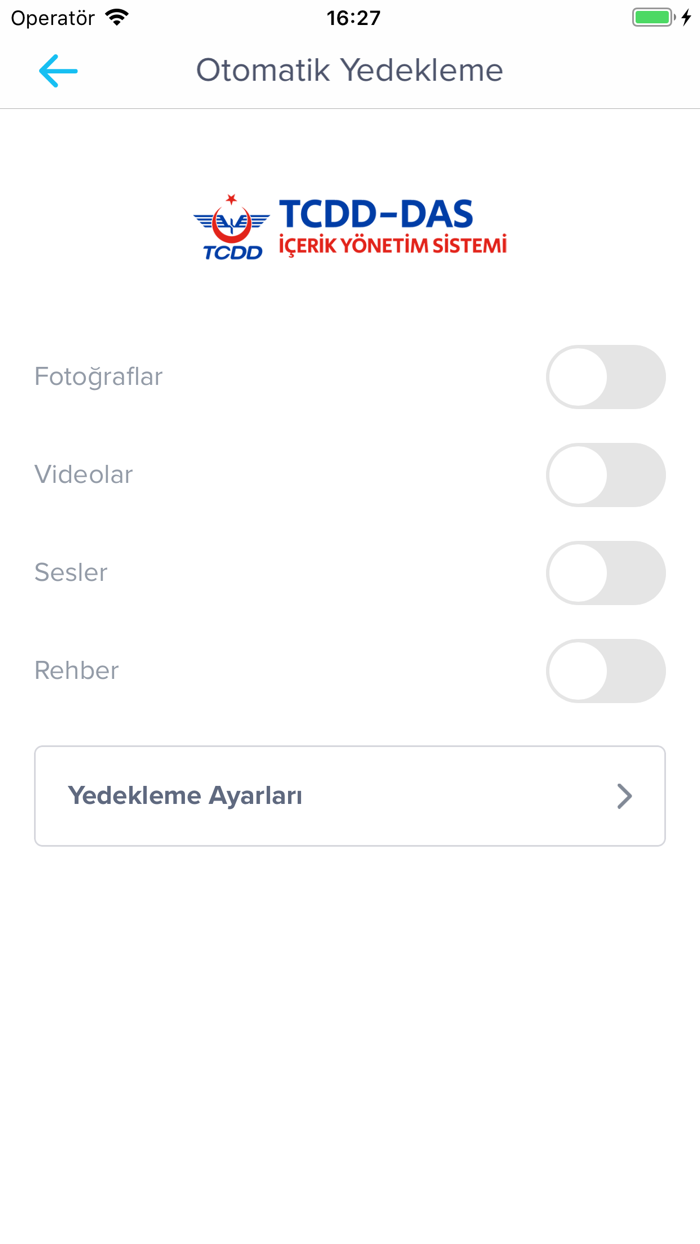Tap the Operatör carrier text
The height and width of the screenshot is (1244, 700).
click(52, 18)
